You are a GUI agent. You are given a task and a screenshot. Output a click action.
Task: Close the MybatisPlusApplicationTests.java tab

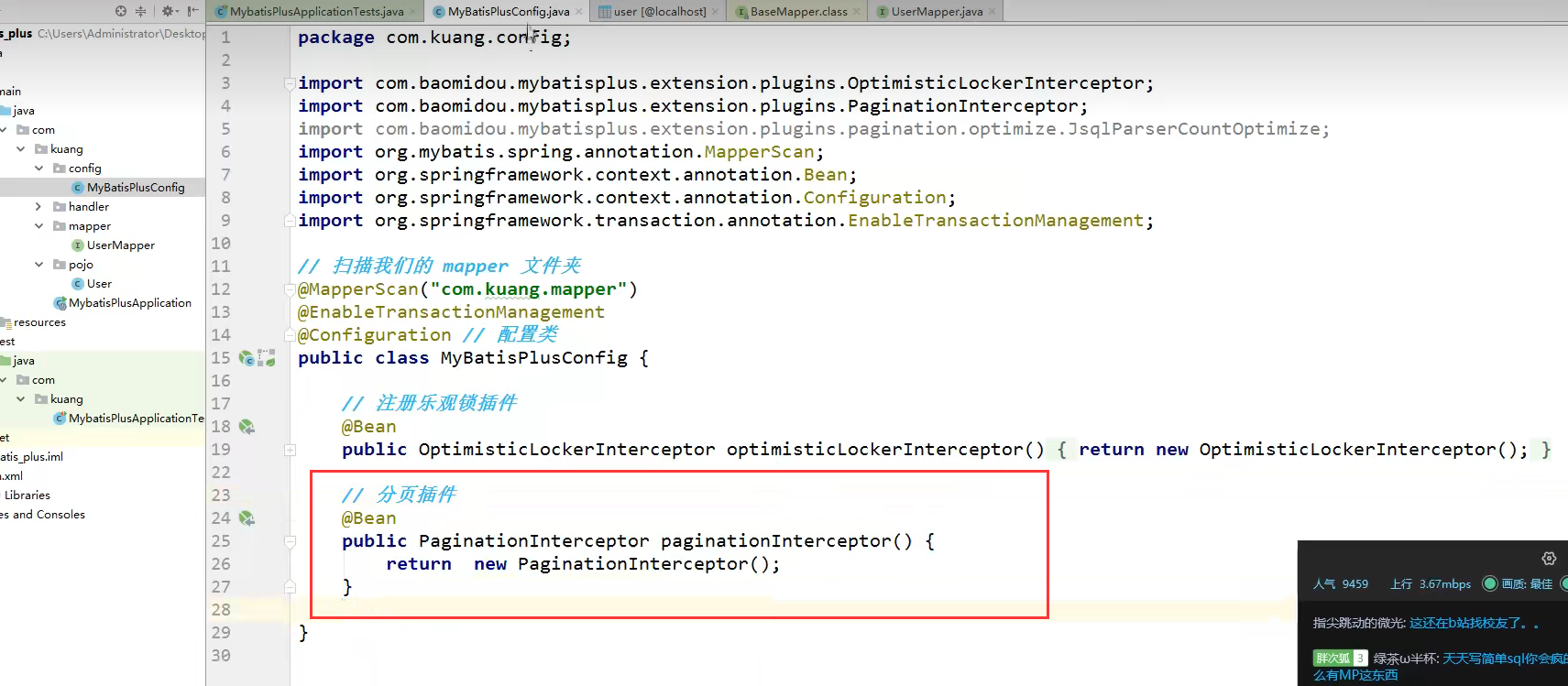(x=413, y=12)
